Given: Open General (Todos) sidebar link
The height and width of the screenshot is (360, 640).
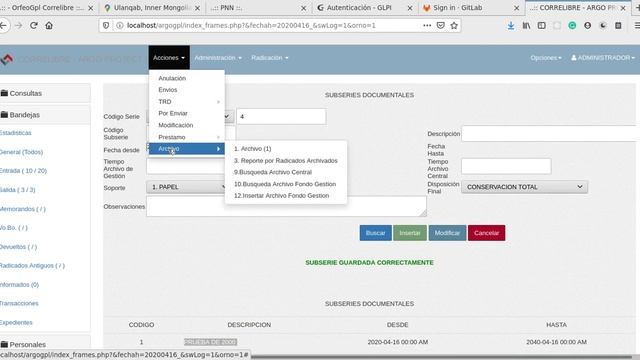Looking at the screenshot, I should pyautogui.click(x=21, y=152).
